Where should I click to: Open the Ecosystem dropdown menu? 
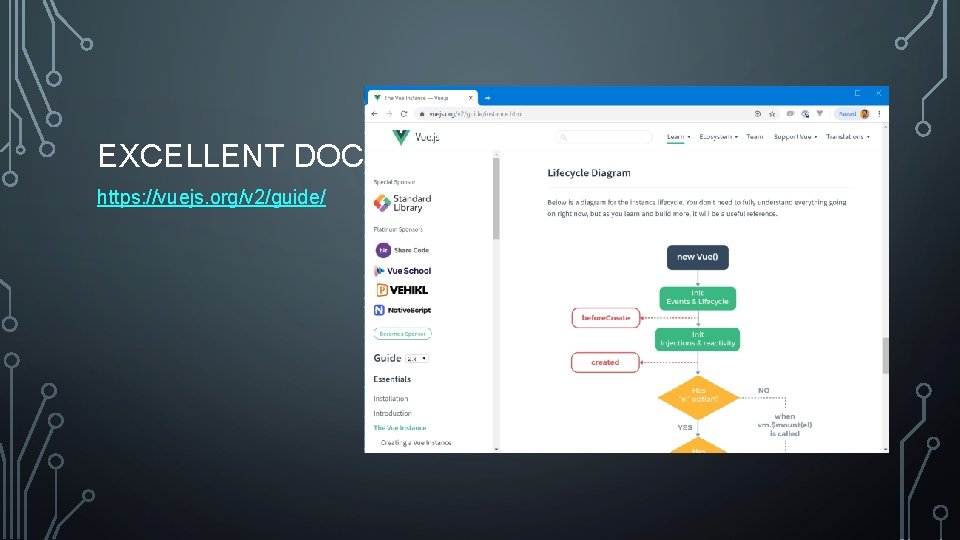pyautogui.click(x=719, y=137)
